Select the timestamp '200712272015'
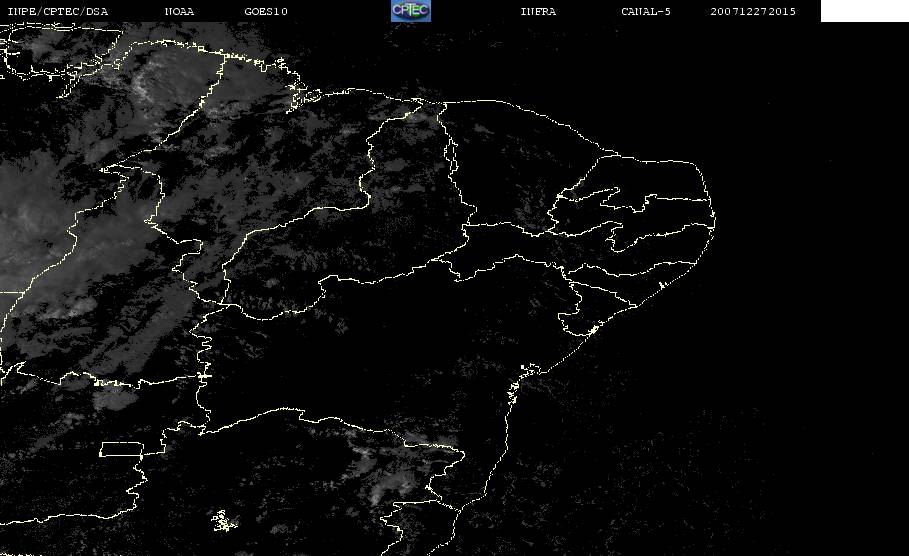The image size is (909, 556). click(x=753, y=12)
